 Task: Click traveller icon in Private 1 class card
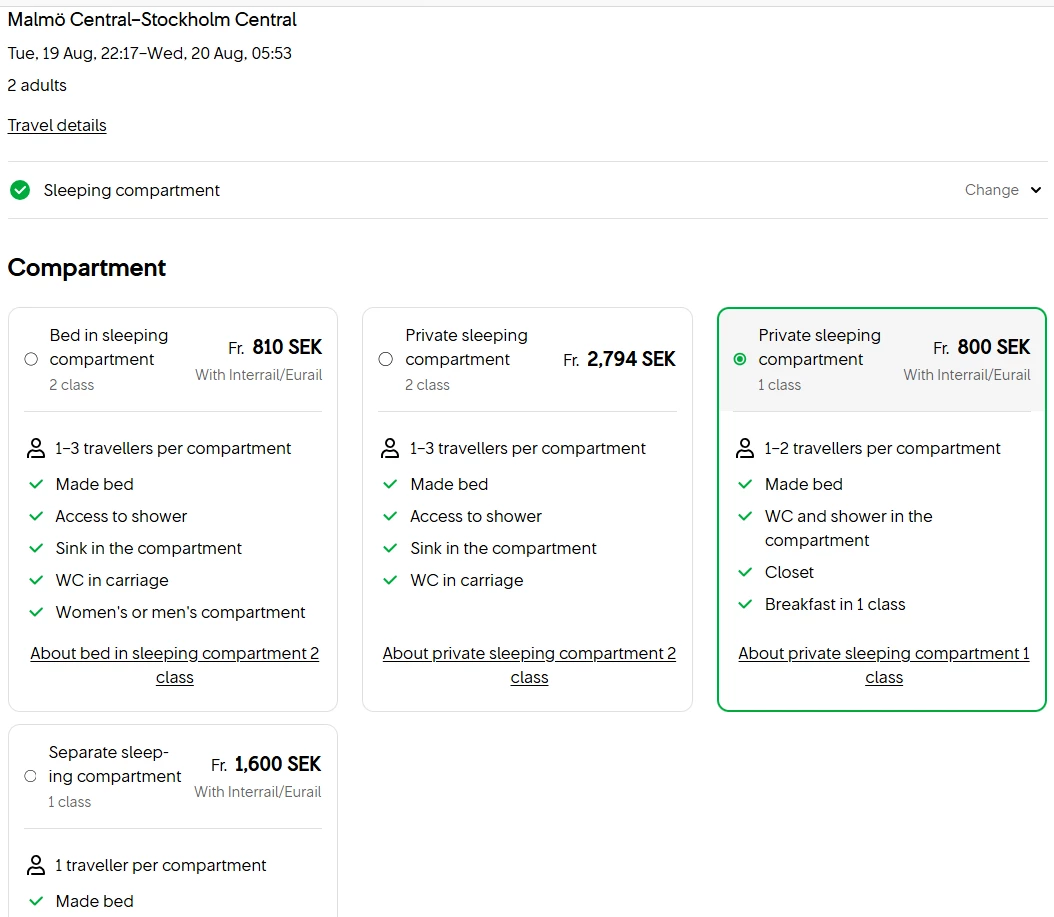[x=745, y=448]
